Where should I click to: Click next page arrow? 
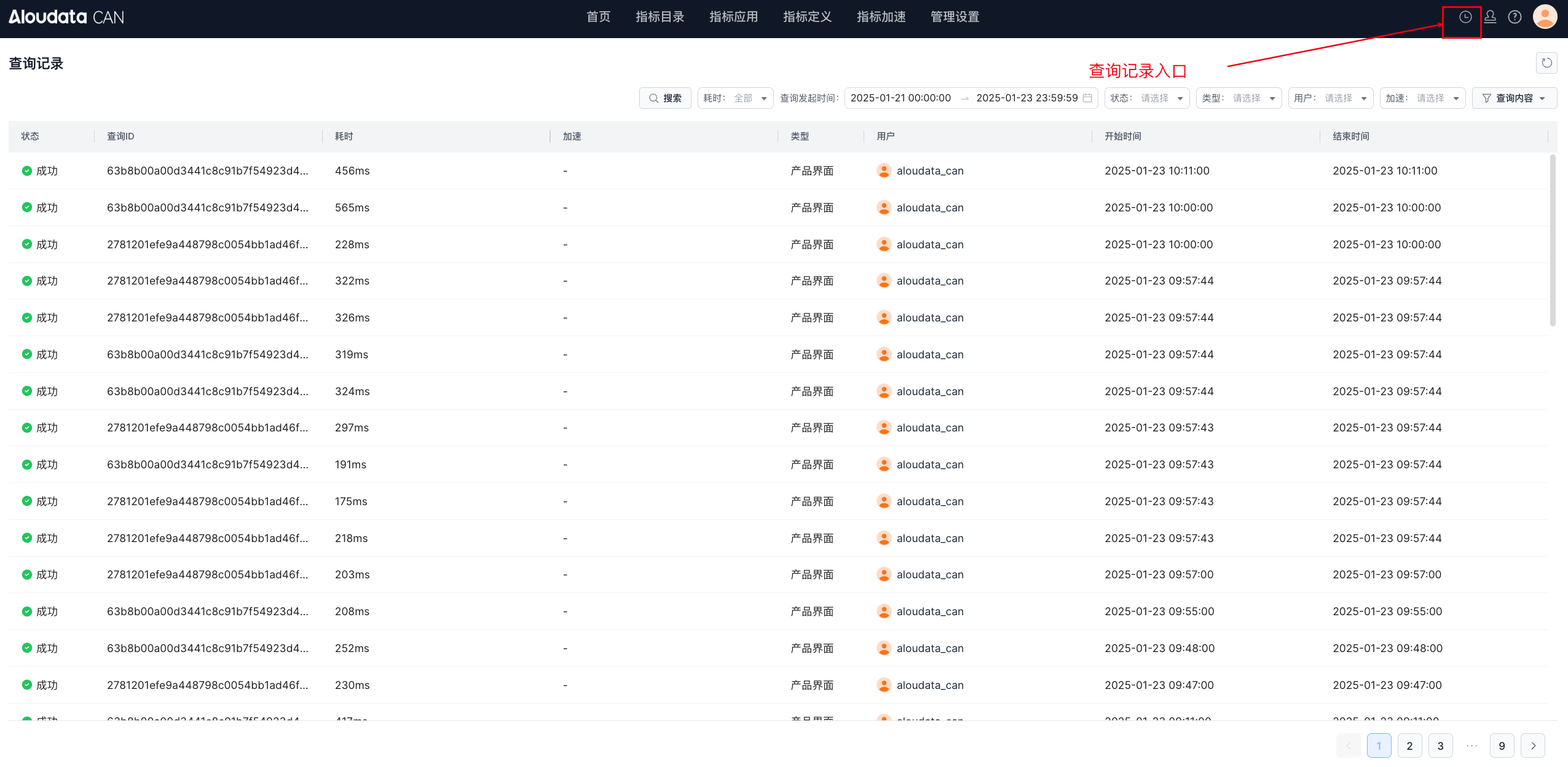point(1532,745)
